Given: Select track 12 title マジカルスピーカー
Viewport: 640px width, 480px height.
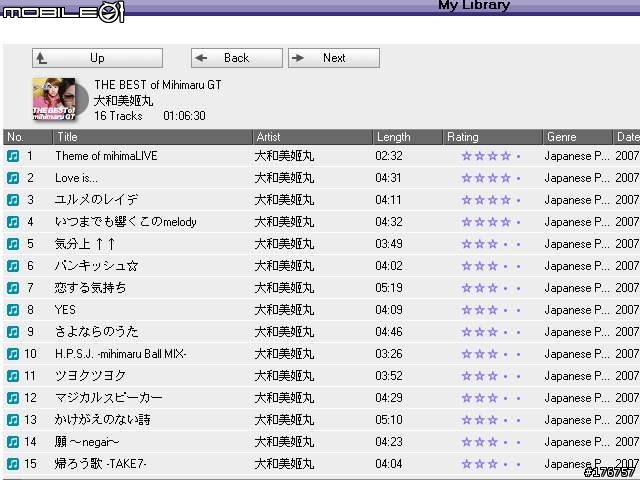Looking at the screenshot, I should [x=109, y=398].
